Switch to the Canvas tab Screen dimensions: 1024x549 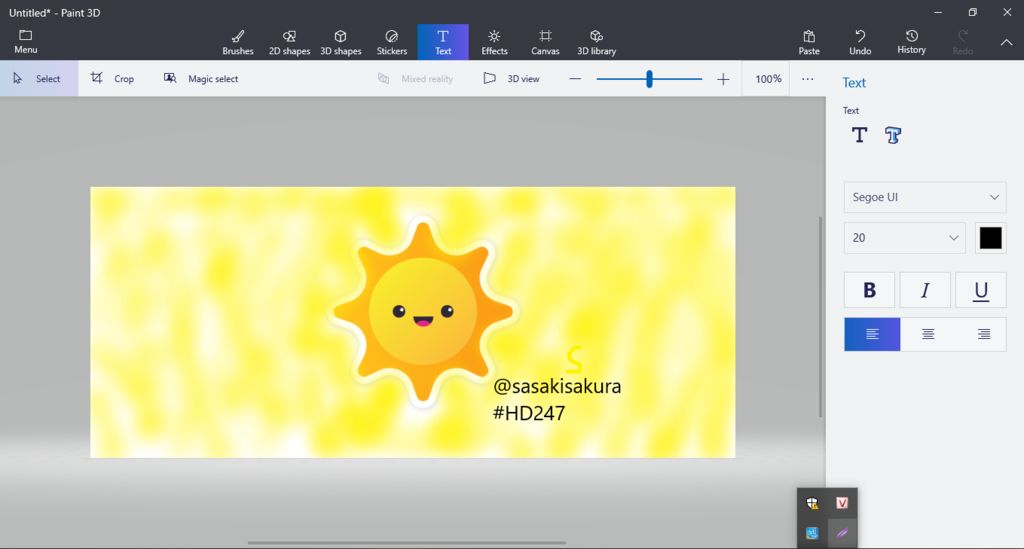click(545, 42)
